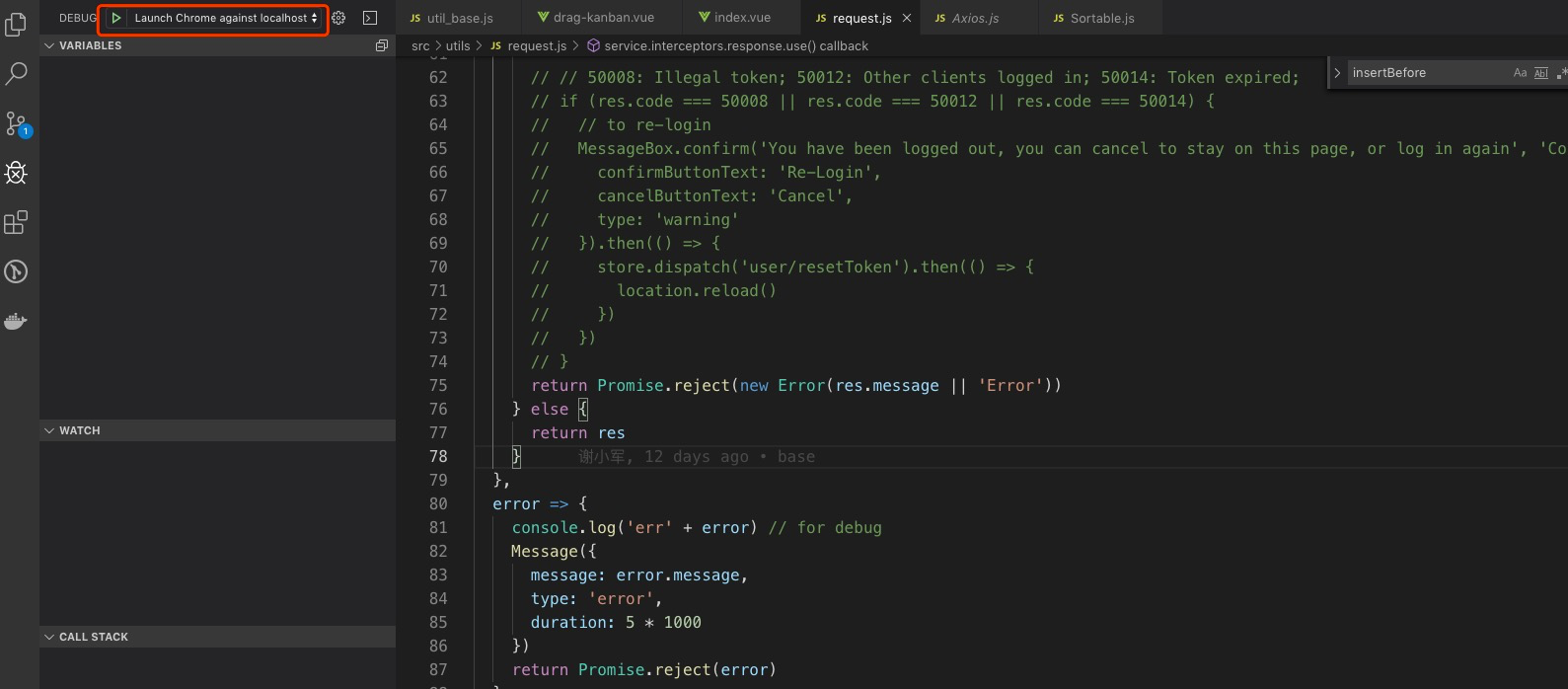Click '// to re-login' comment line 64
Viewport: 1568px width, 689px height.
pyautogui.click(x=644, y=124)
